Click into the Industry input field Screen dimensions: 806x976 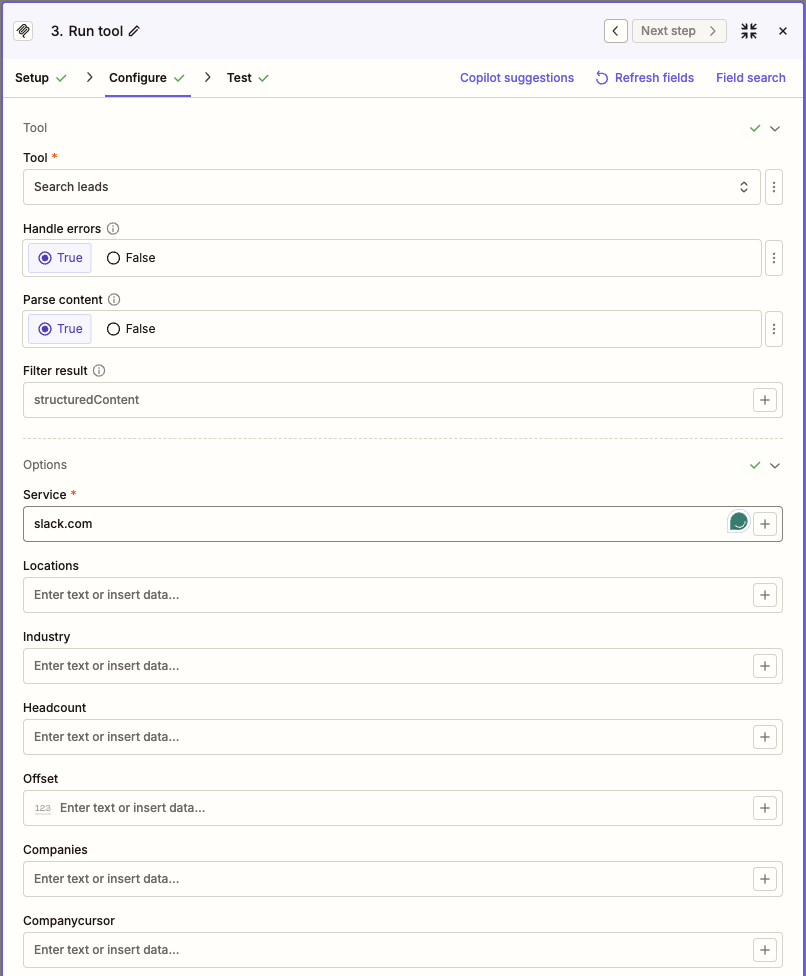click(x=386, y=666)
